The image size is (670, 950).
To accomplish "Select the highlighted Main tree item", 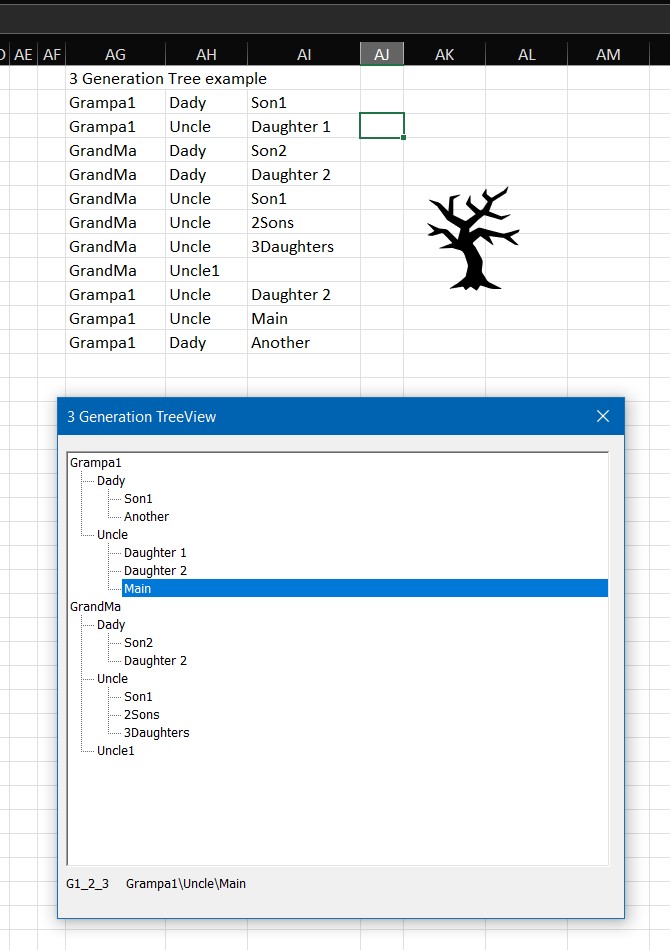I will point(138,589).
